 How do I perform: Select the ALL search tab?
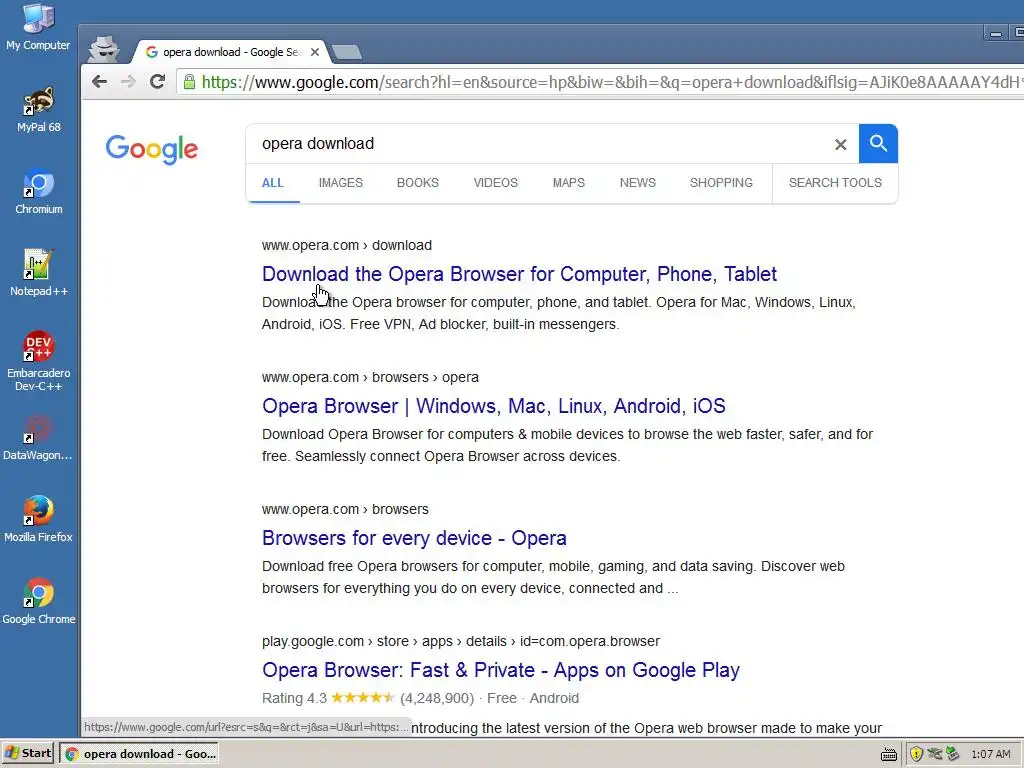[x=272, y=183]
